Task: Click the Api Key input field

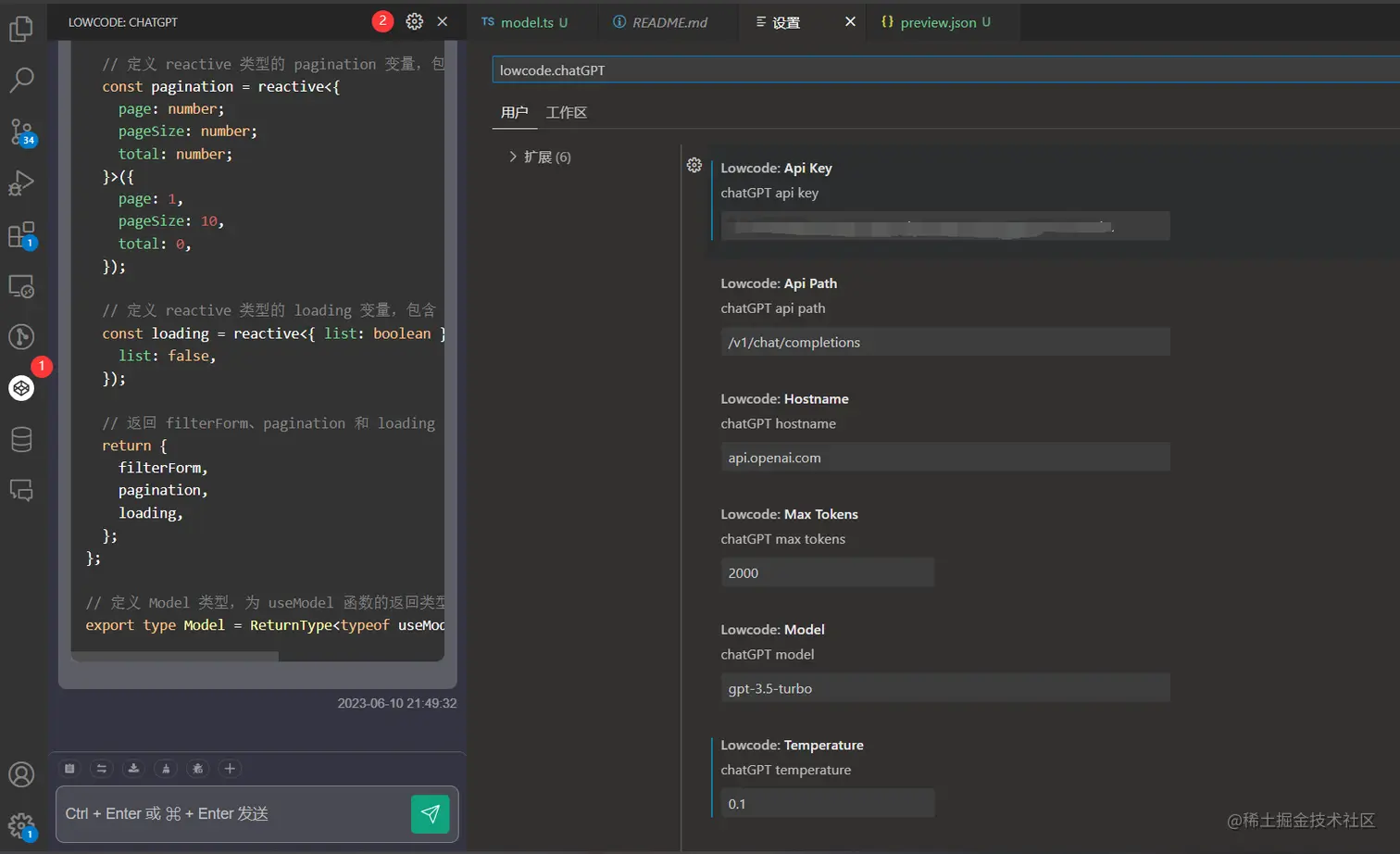Action: point(945,226)
